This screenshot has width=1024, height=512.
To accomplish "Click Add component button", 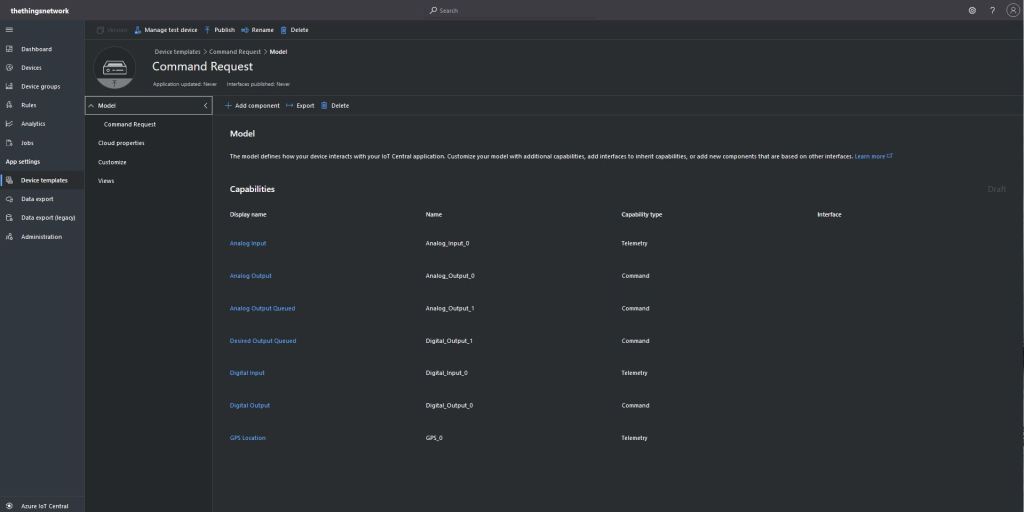I will [252, 105].
